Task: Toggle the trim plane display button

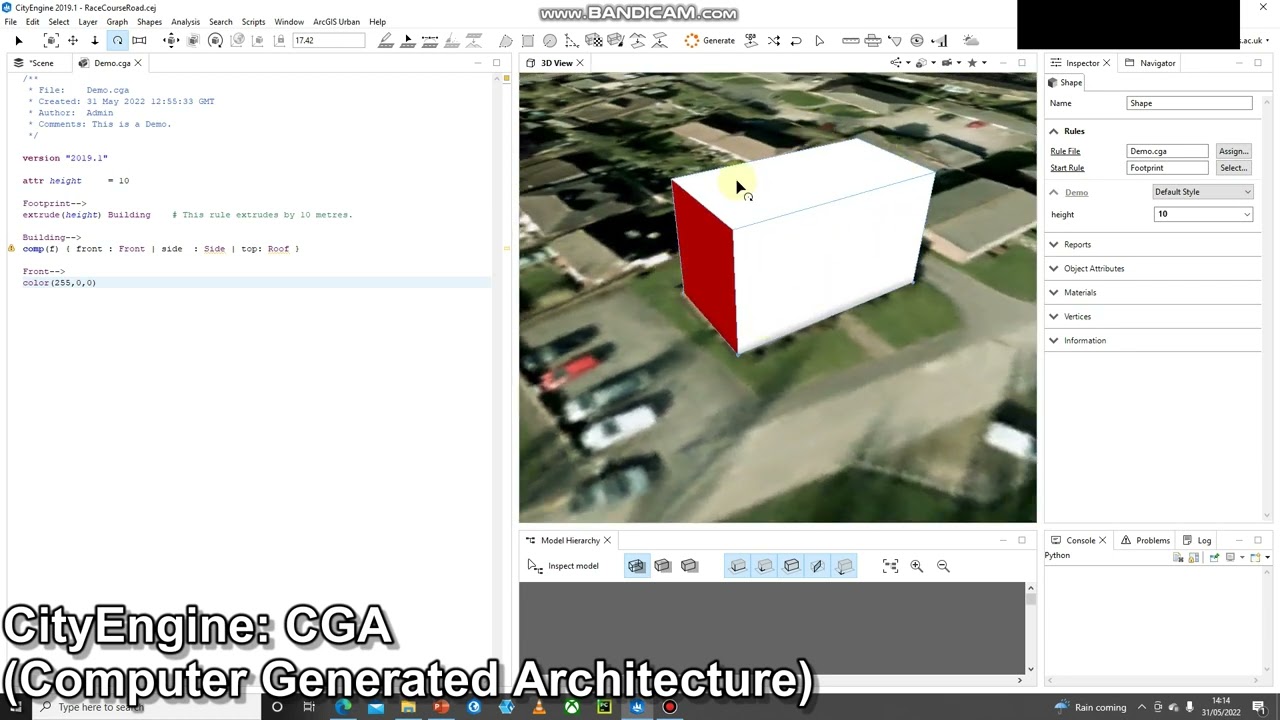Action: [x=817, y=566]
